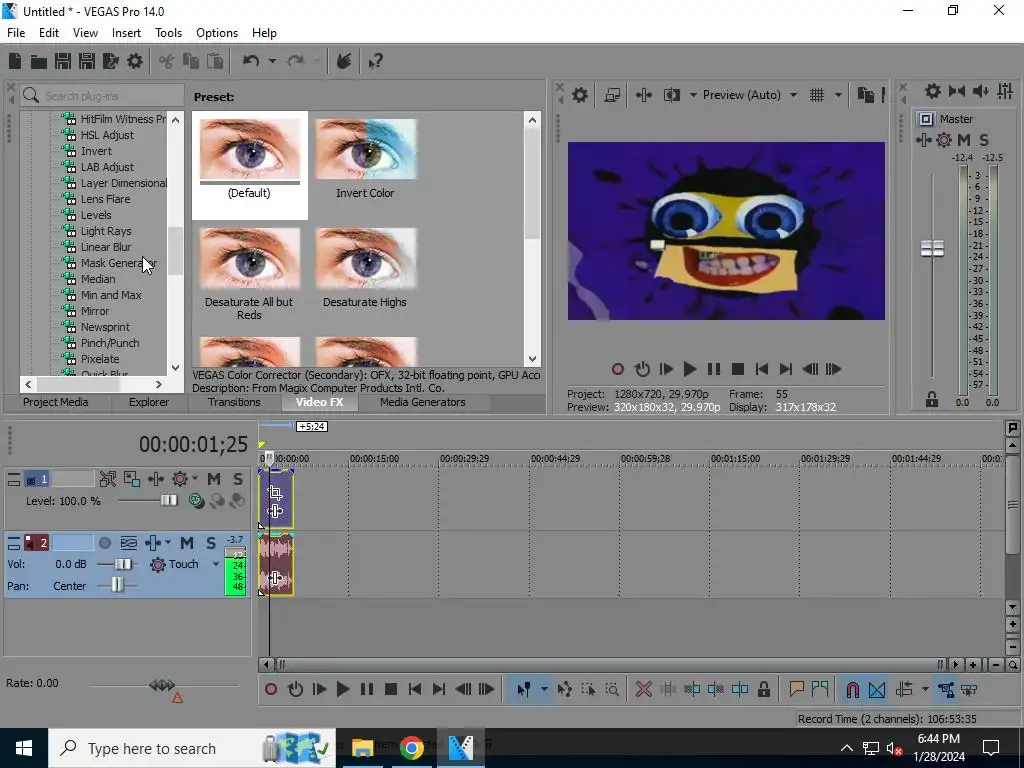Switch to the Media Generators tab

coord(423,402)
